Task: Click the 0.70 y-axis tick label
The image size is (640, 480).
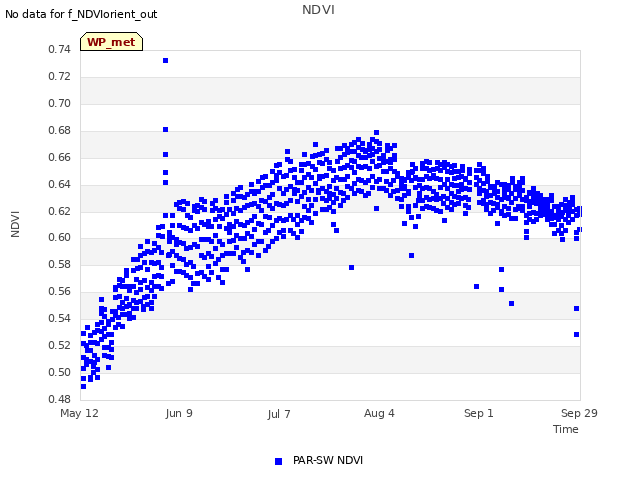Action: (59, 103)
